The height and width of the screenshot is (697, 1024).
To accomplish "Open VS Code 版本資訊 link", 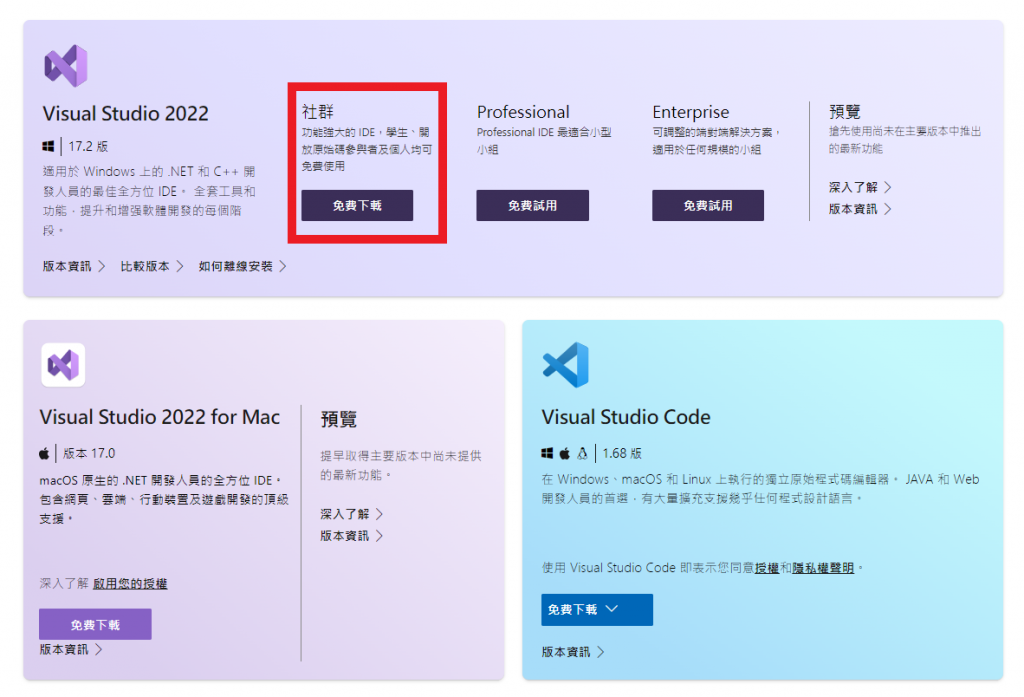I will click(x=573, y=652).
